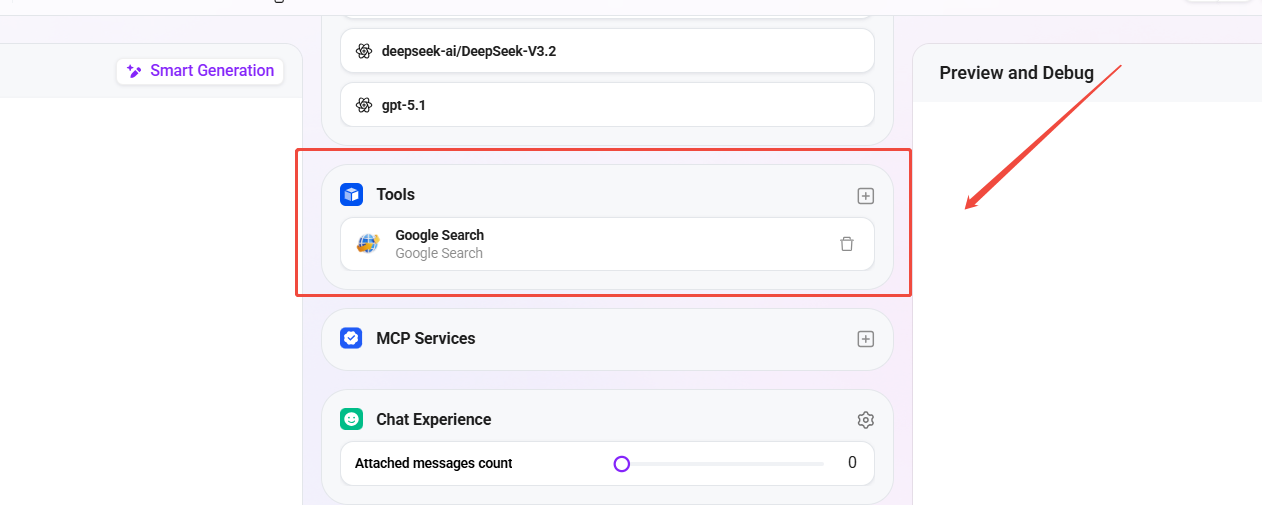Screen dimensions: 1262x505
Task: Click the MCP Services heading
Action: click(x=426, y=338)
